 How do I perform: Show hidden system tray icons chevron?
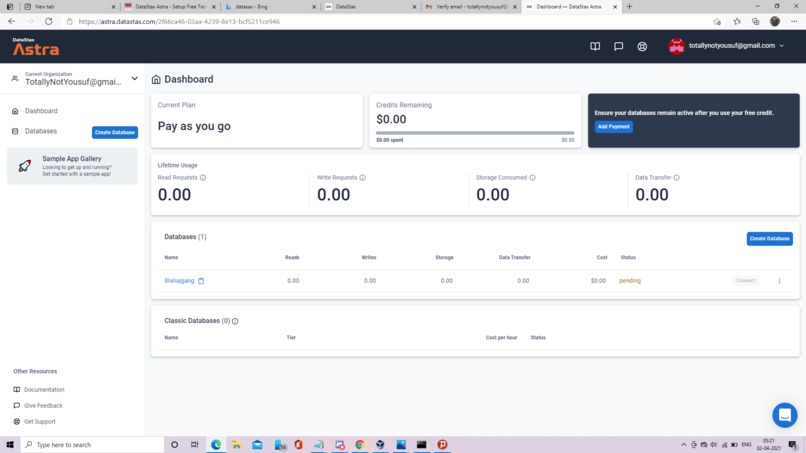(x=683, y=445)
